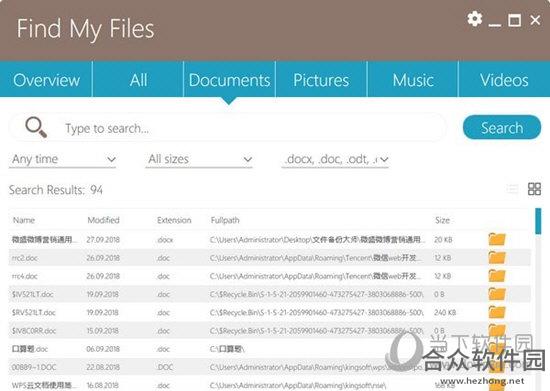Click the 20 KB size value
The image size is (550, 391).
click(443, 240)
